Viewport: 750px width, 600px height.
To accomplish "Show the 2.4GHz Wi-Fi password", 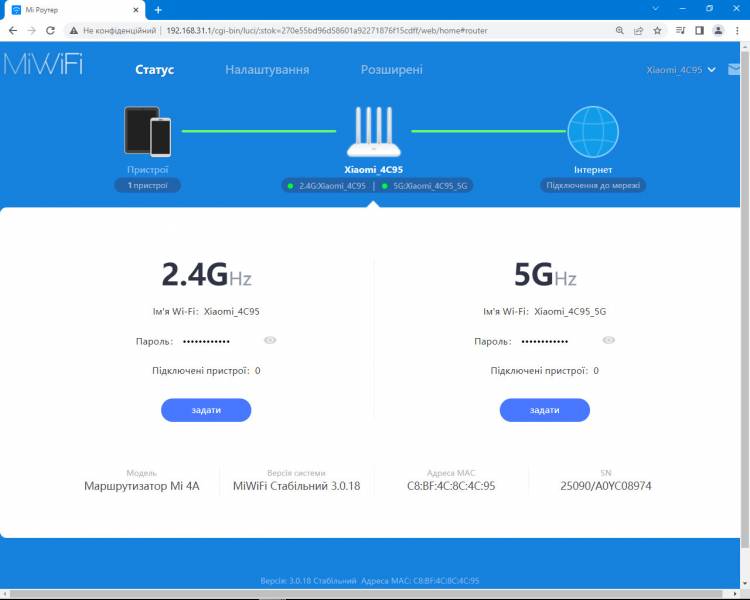I will click(270, 340).
